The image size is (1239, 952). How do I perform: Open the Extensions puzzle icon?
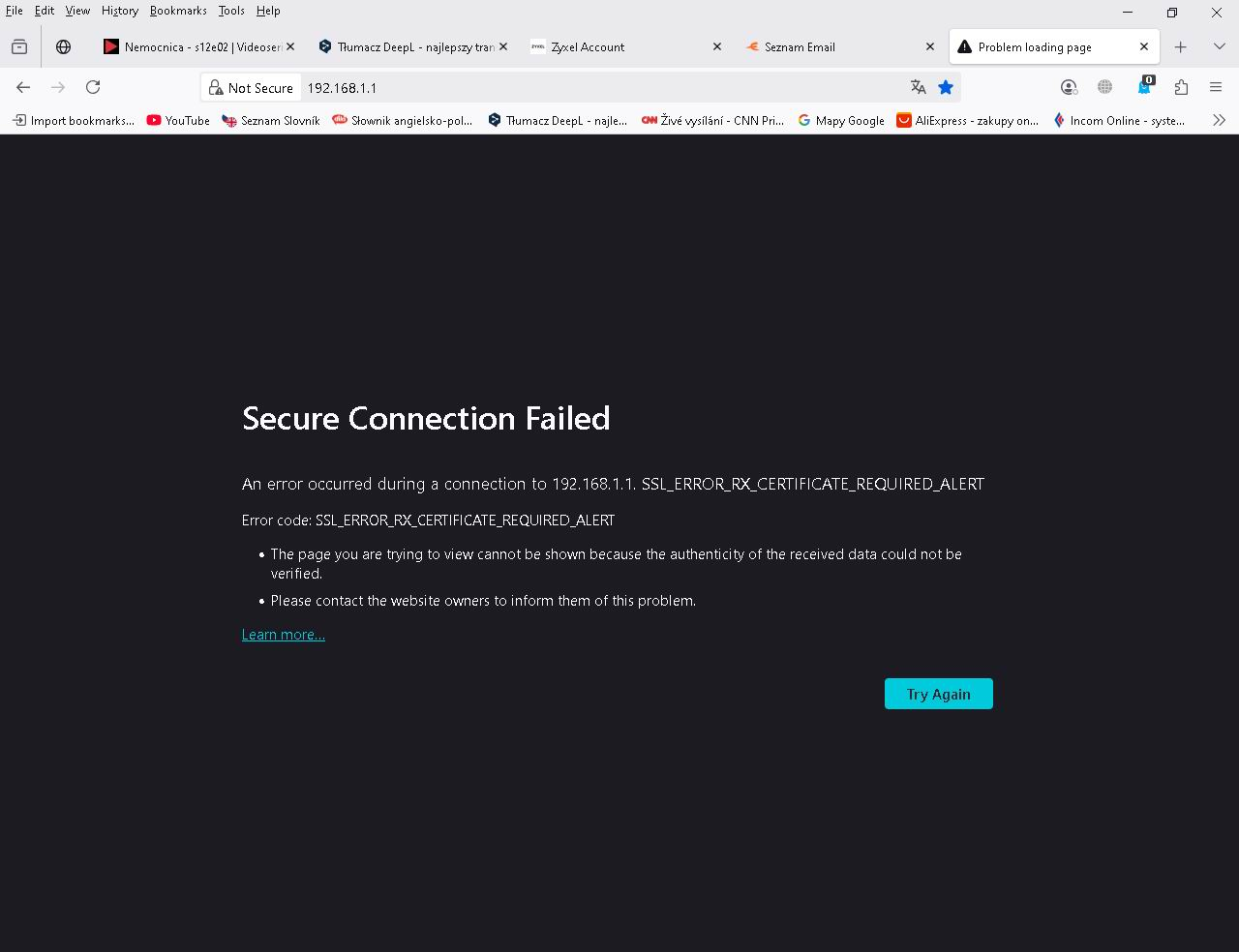point(1181,87)
